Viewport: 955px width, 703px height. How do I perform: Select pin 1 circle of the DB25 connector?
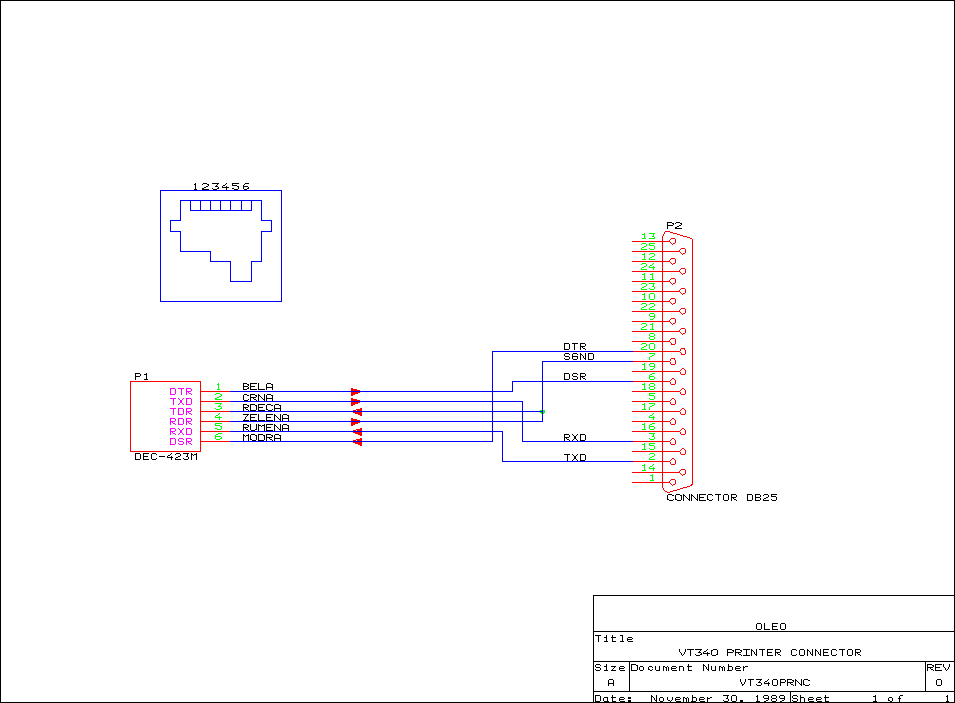click(672, 482)
